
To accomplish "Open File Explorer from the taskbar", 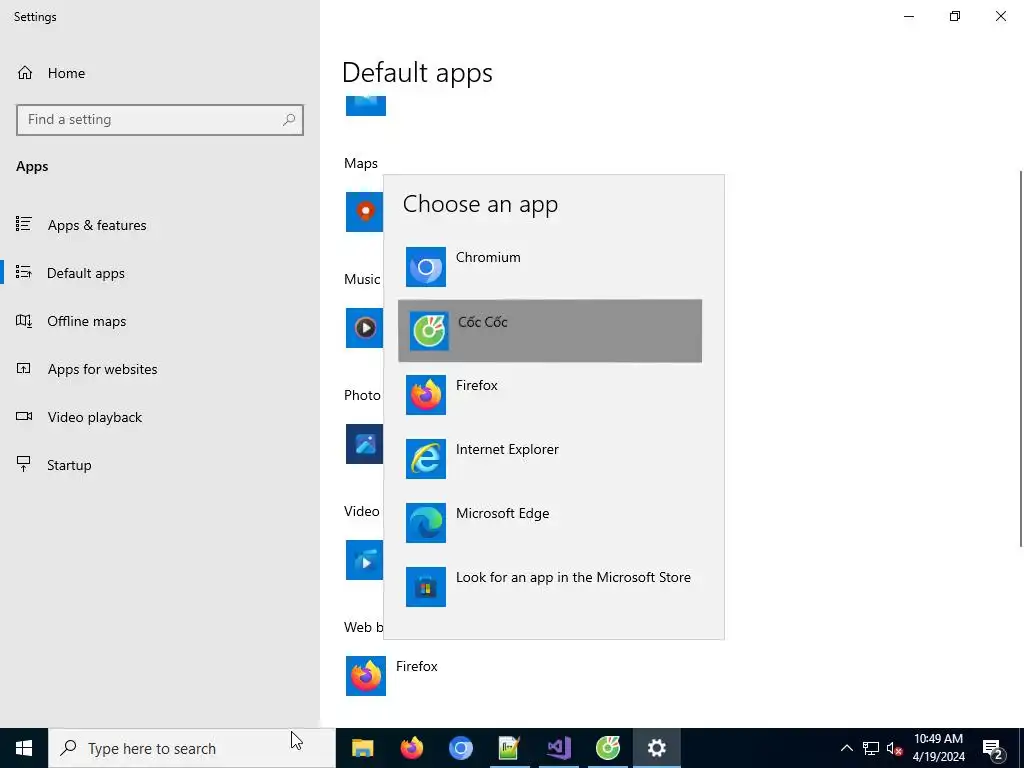I will tap(362, 748).
